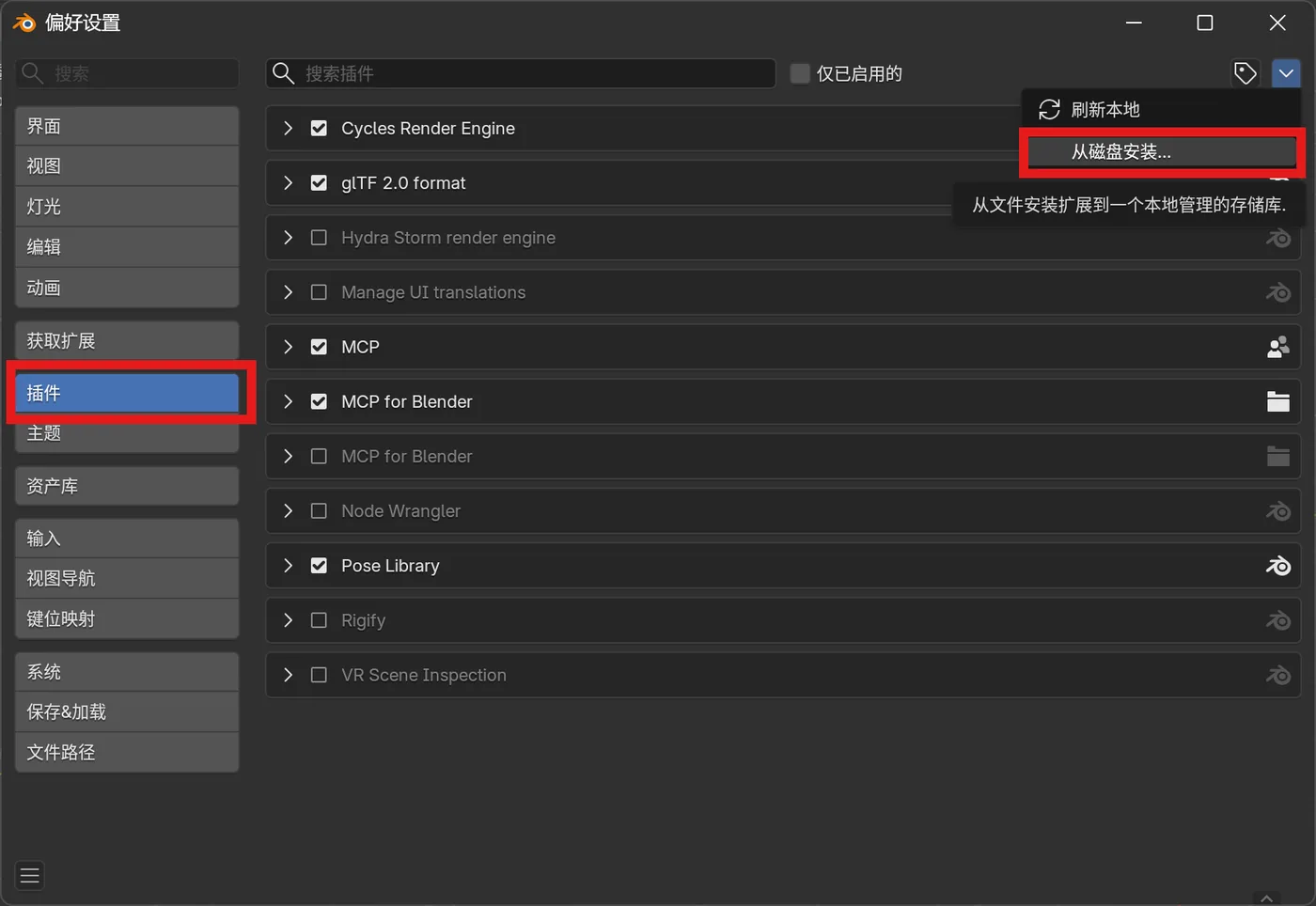Viewport: 1316px width, 906px height.
Task: Switch to the 获取扩展 section
Action: point(127,341)
